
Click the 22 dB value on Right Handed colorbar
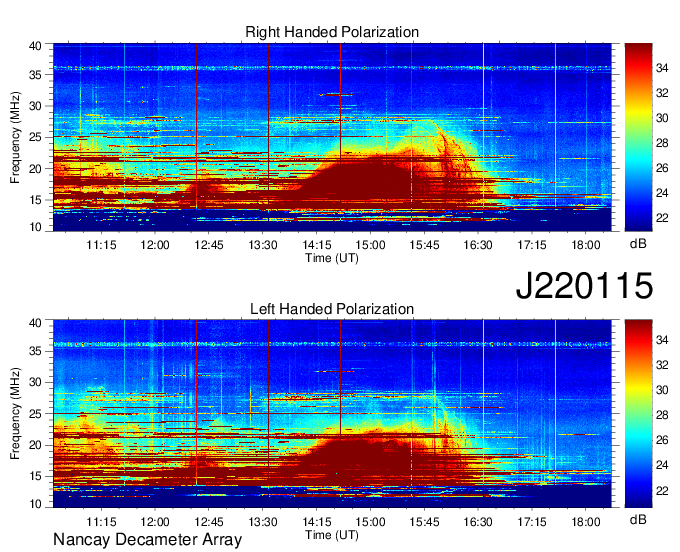click(x=662, y=218)
